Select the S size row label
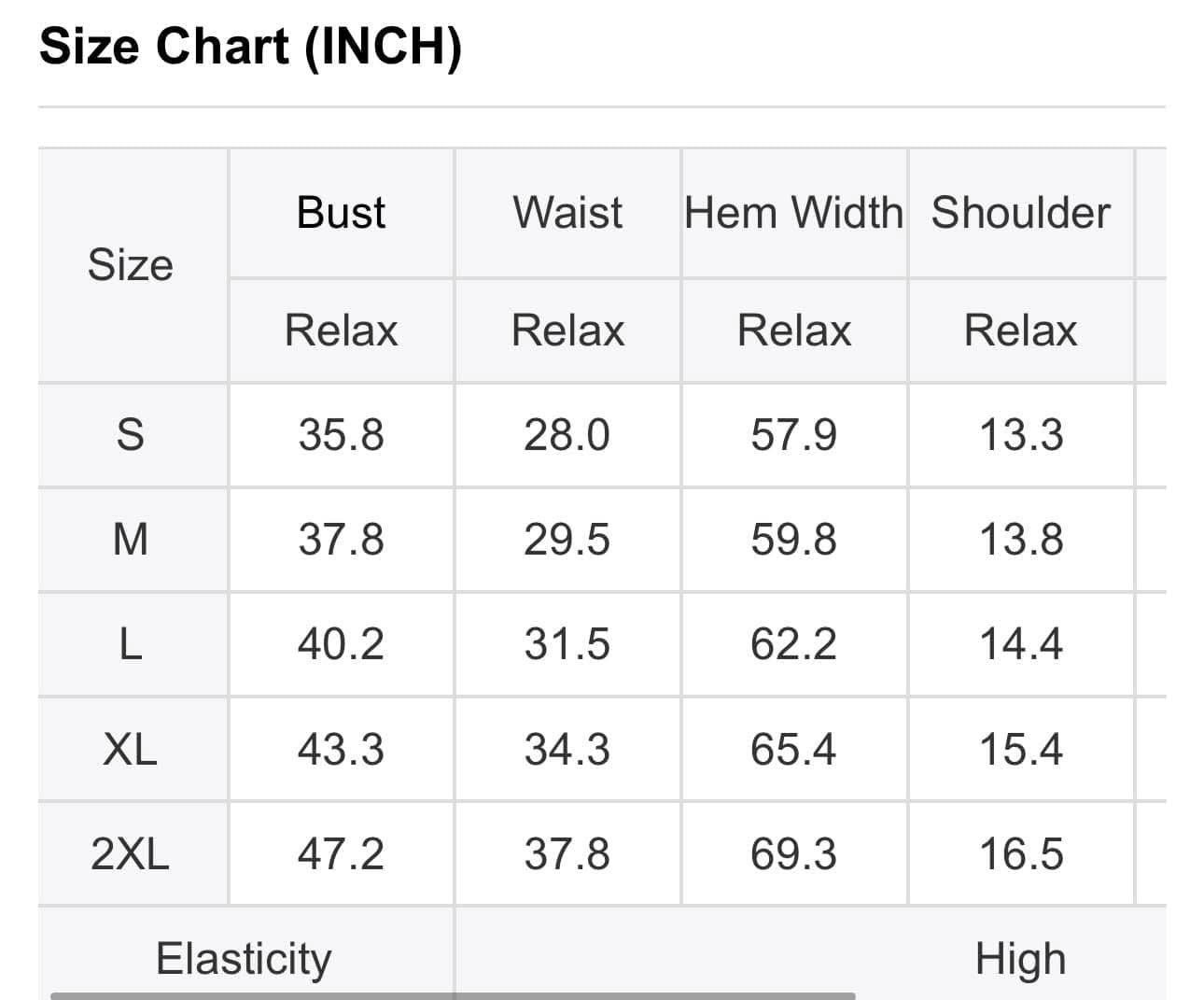This screenshot has width=1204, height=1000. coord(131,435)
